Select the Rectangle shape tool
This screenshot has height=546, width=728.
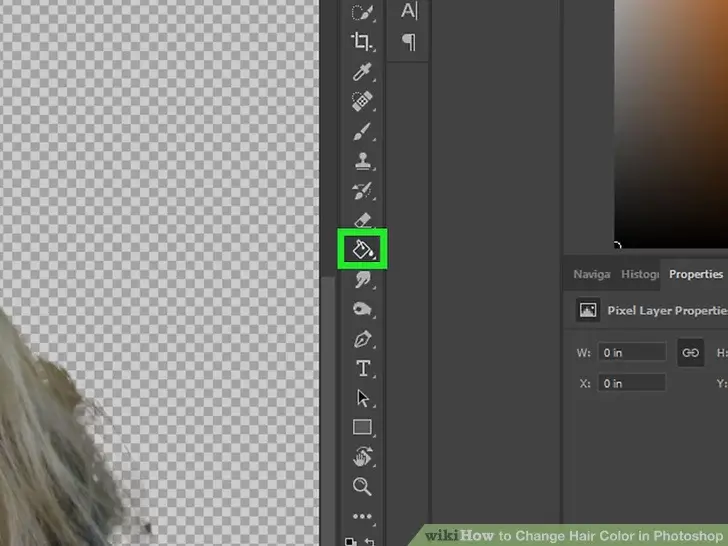coord(362,428)
